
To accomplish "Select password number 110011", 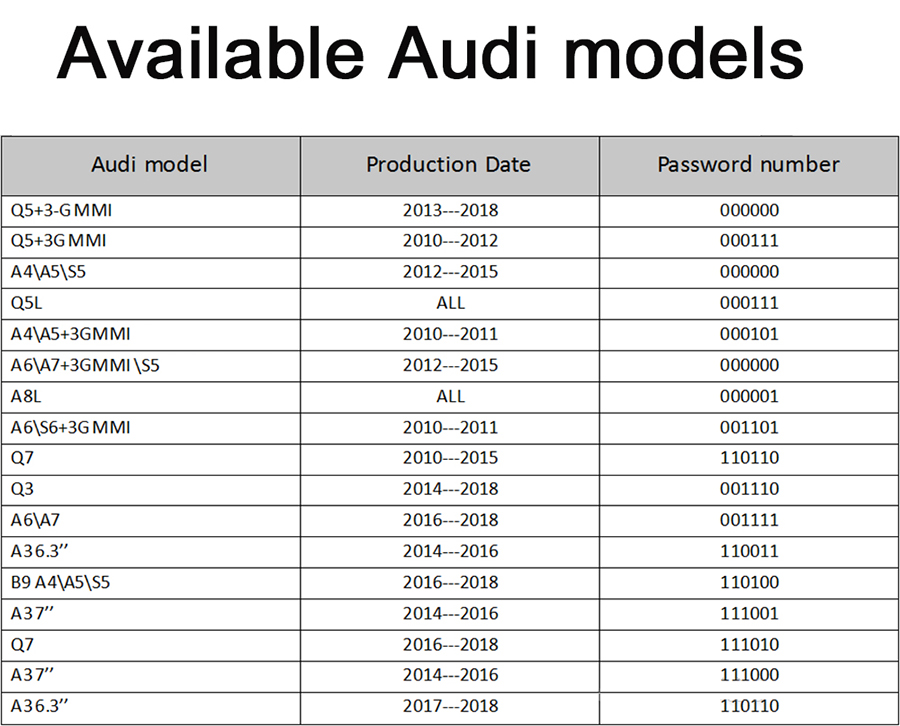I will coord(749,551).
